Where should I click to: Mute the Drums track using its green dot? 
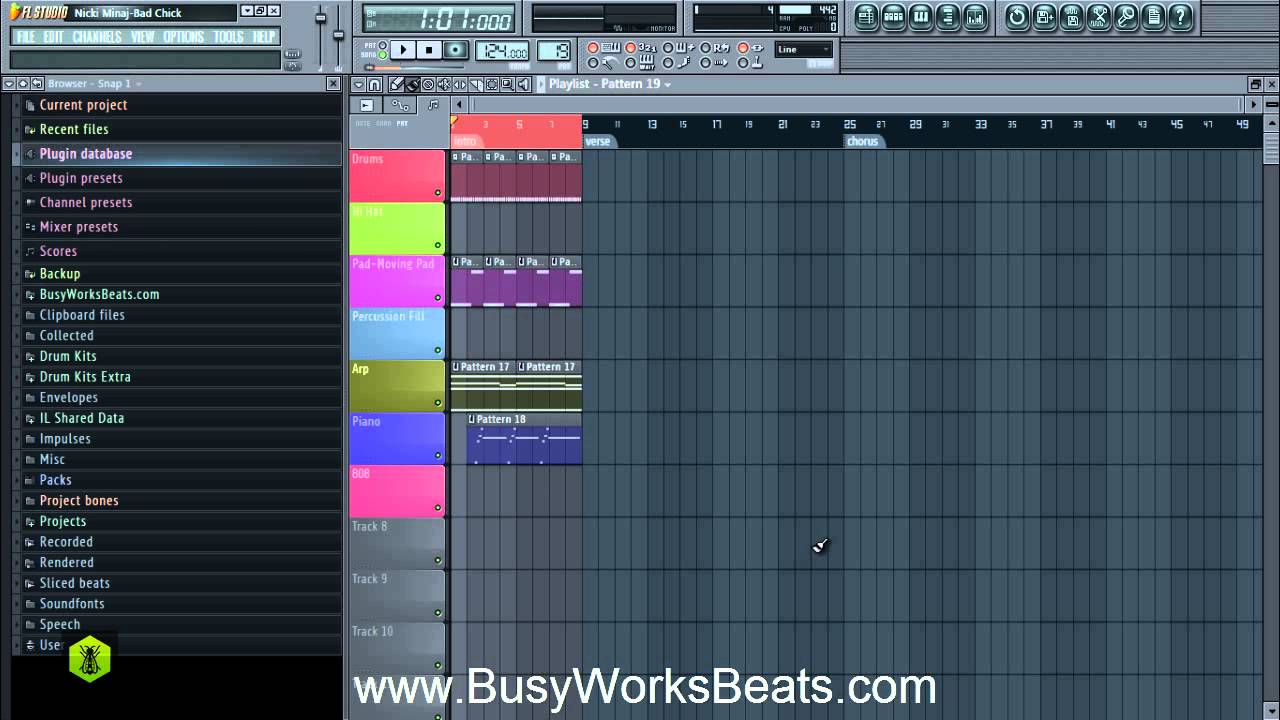(x=437, y=193)
